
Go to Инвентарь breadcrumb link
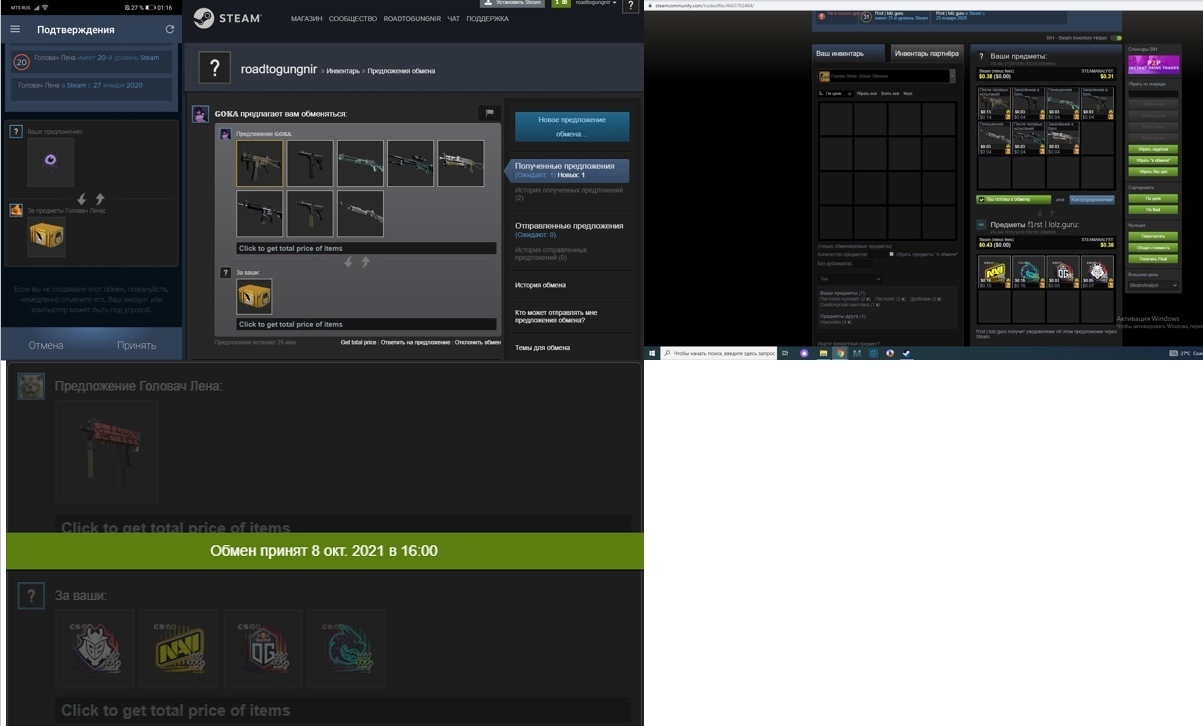[342, 71]
